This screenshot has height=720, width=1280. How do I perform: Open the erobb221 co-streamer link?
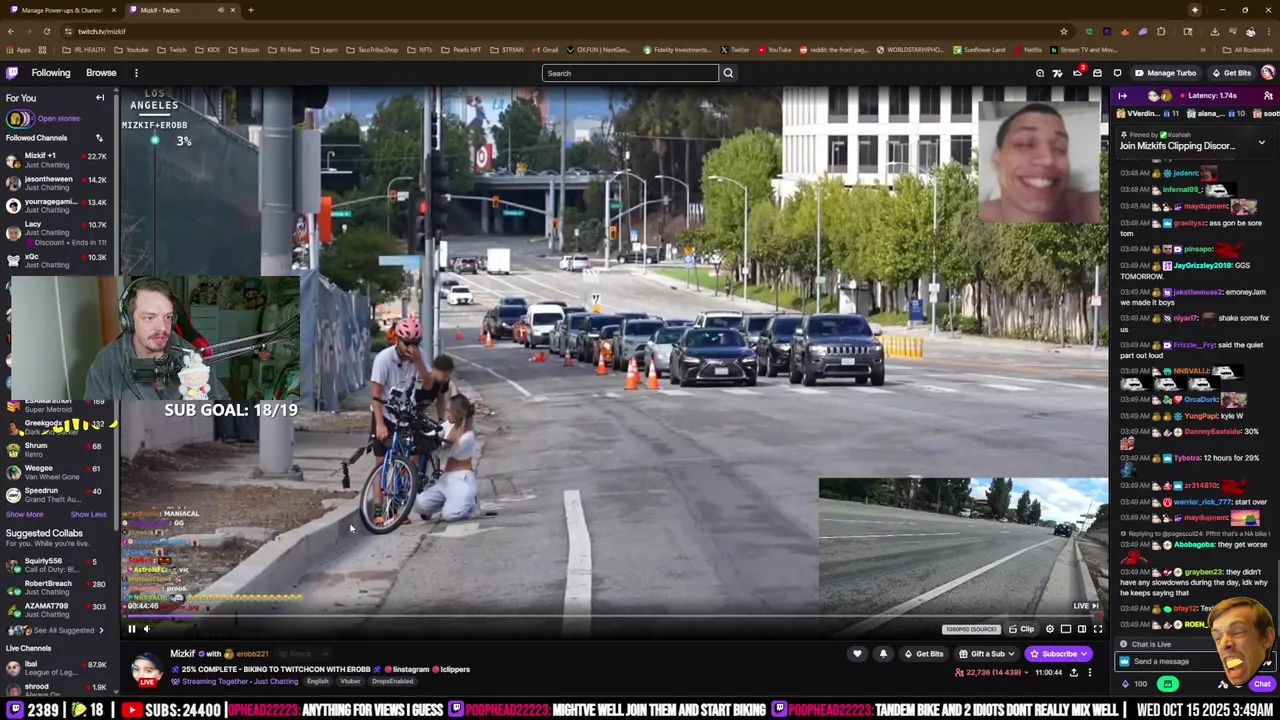[x=252, y=654]
